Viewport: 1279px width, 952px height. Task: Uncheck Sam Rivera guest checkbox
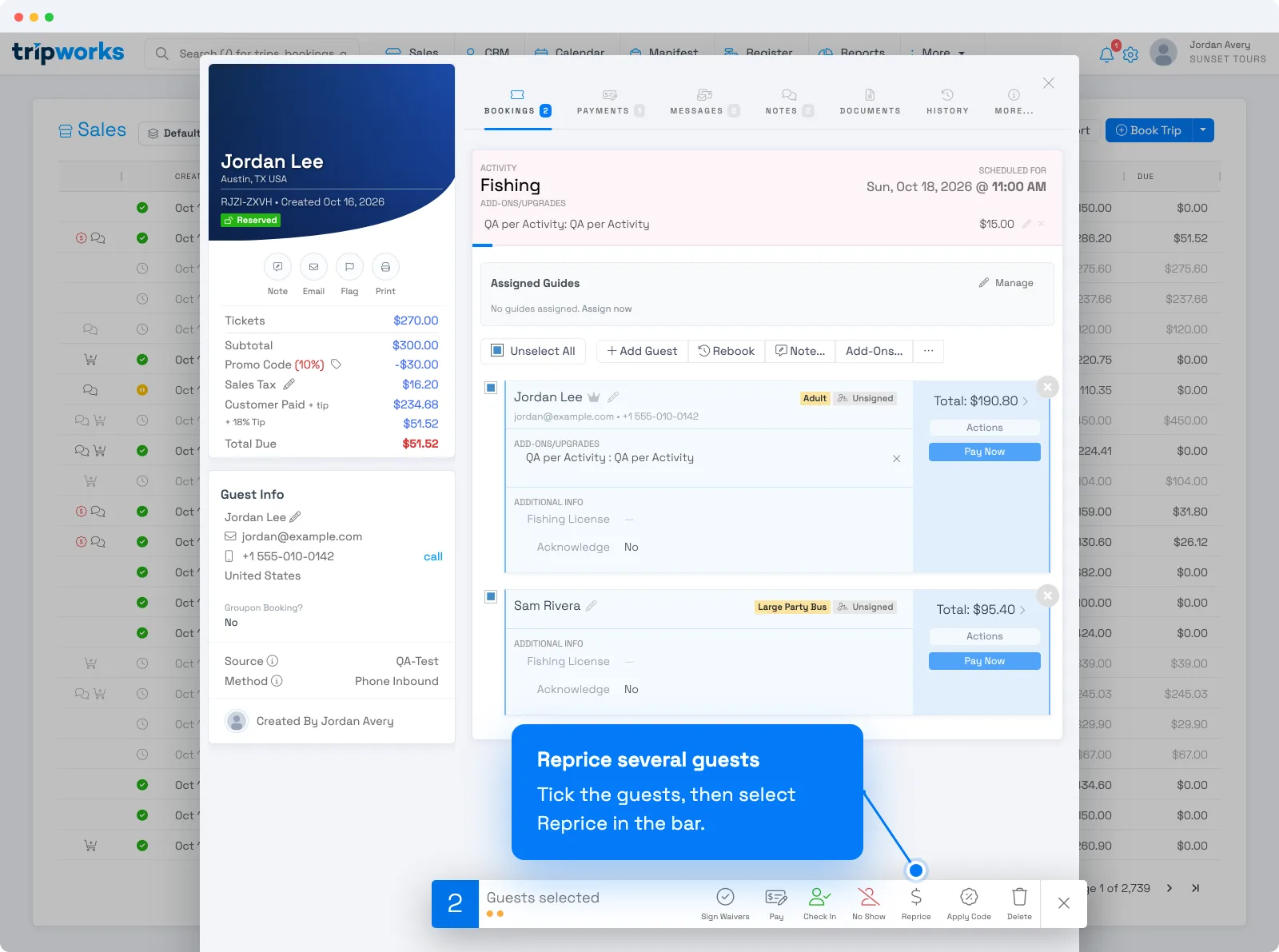pos(491,596)
